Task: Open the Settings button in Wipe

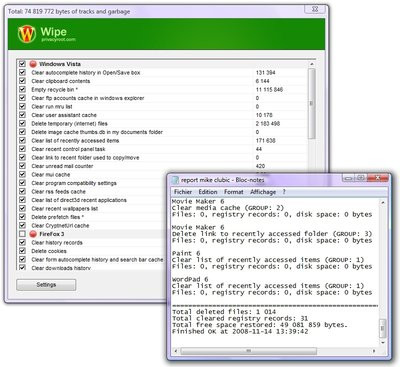Action: coord(46,285)
